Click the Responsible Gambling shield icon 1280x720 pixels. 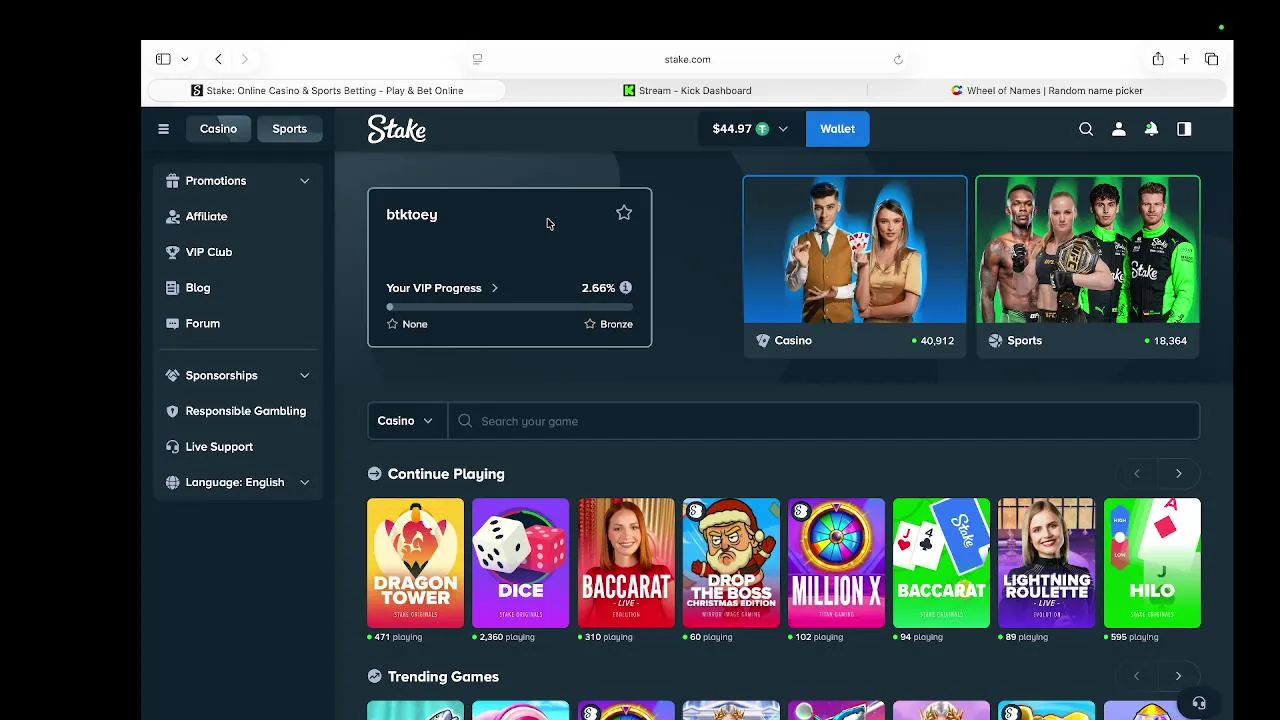point(172,411)
